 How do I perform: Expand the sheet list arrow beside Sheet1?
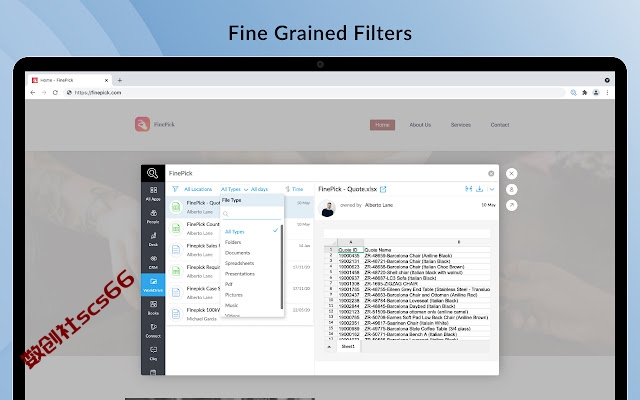[329, 347]
